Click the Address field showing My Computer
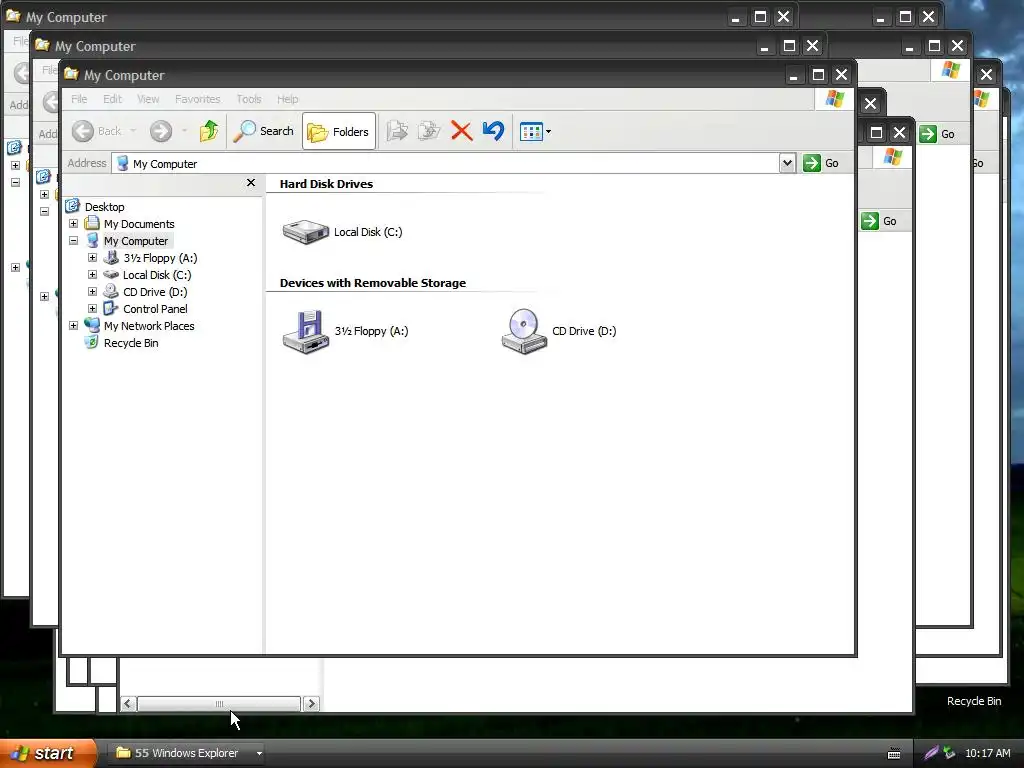Screen dimensions: 1024x768 (x=445, y=163)
